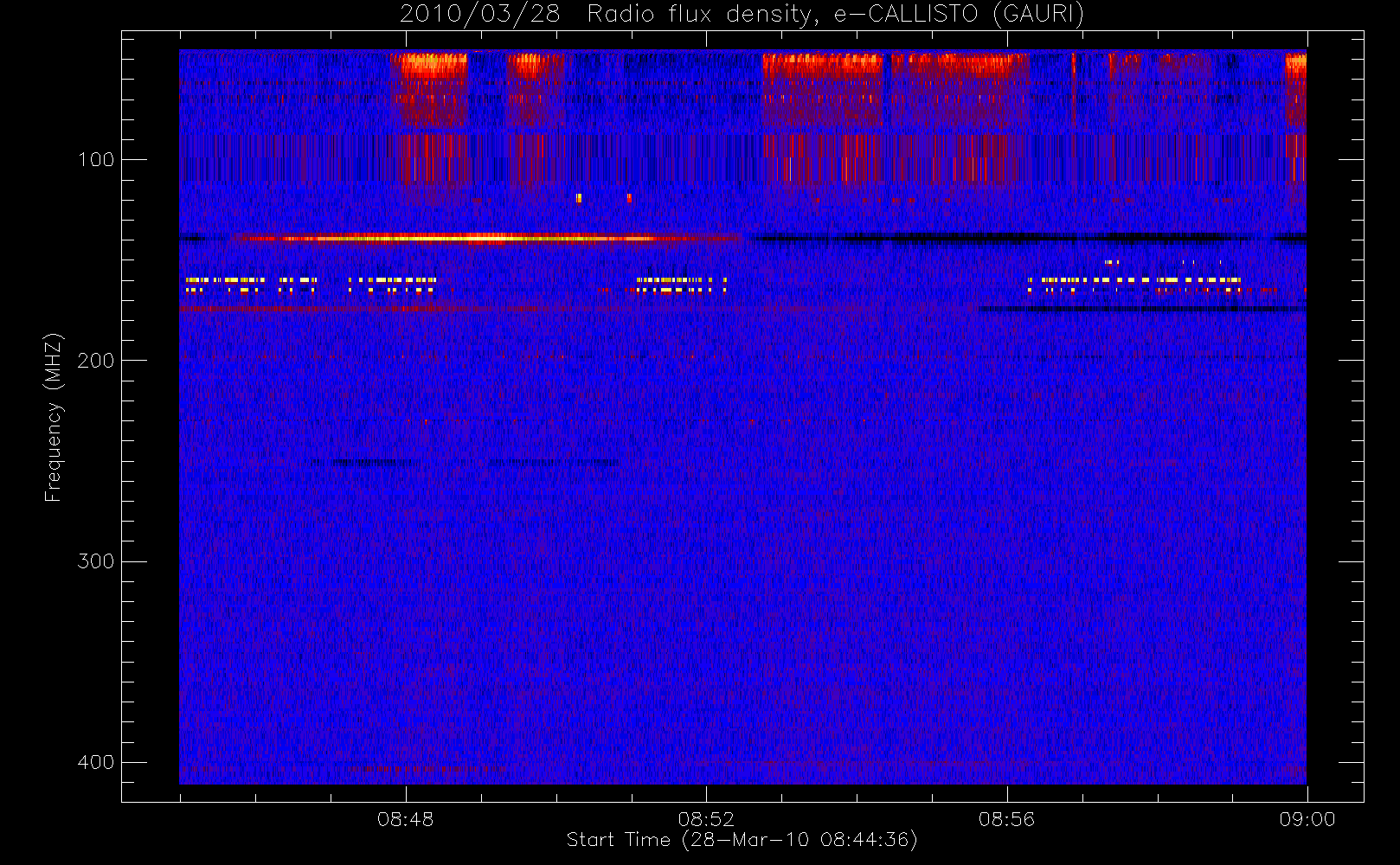1400x865 pixels.
Task: Click the 300 frequency tick label
Action: pyautogui.click(x=95, y=561)
